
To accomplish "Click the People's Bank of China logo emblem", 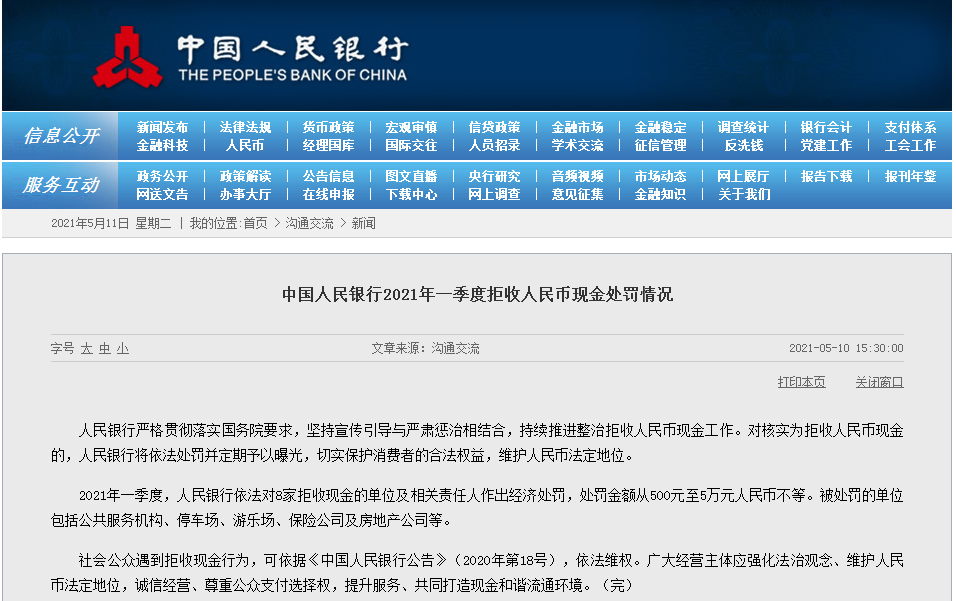I will 127,57.
